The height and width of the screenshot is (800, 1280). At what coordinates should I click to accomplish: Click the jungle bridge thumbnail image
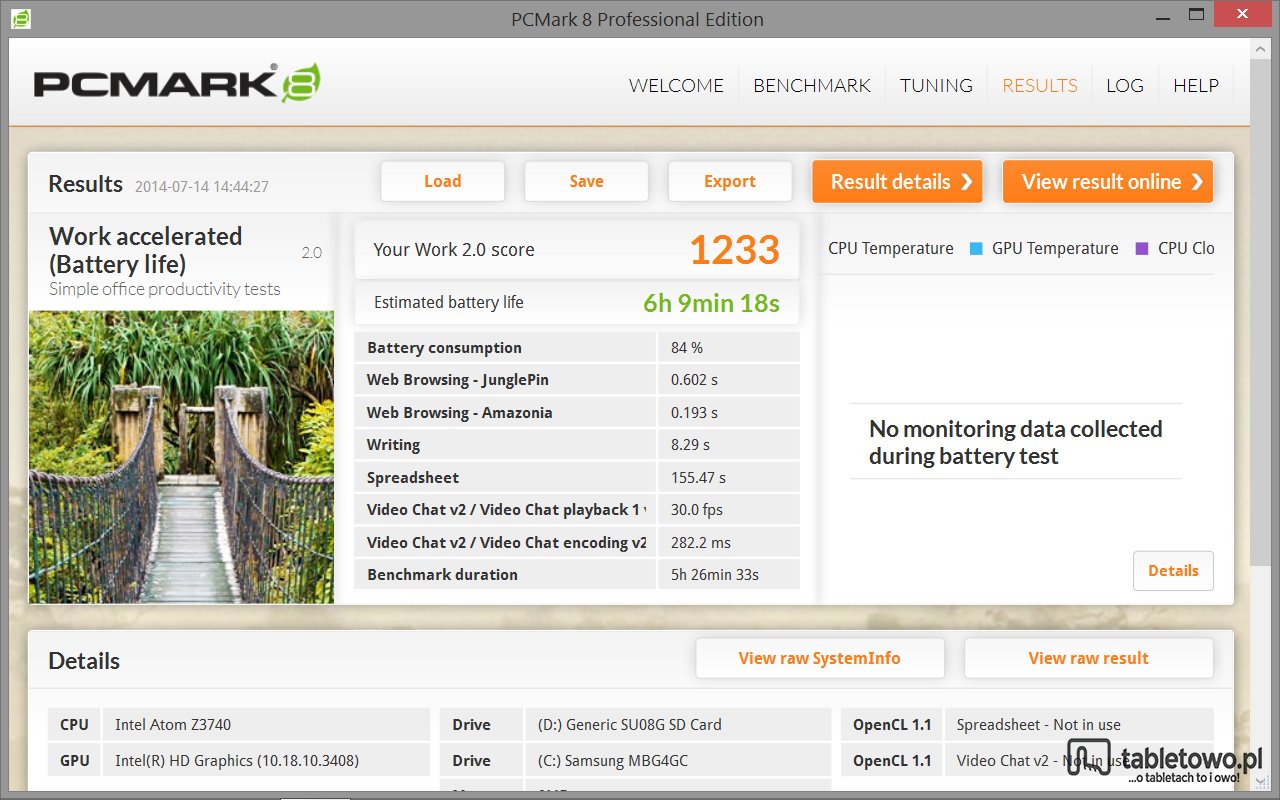coord(181,457)
